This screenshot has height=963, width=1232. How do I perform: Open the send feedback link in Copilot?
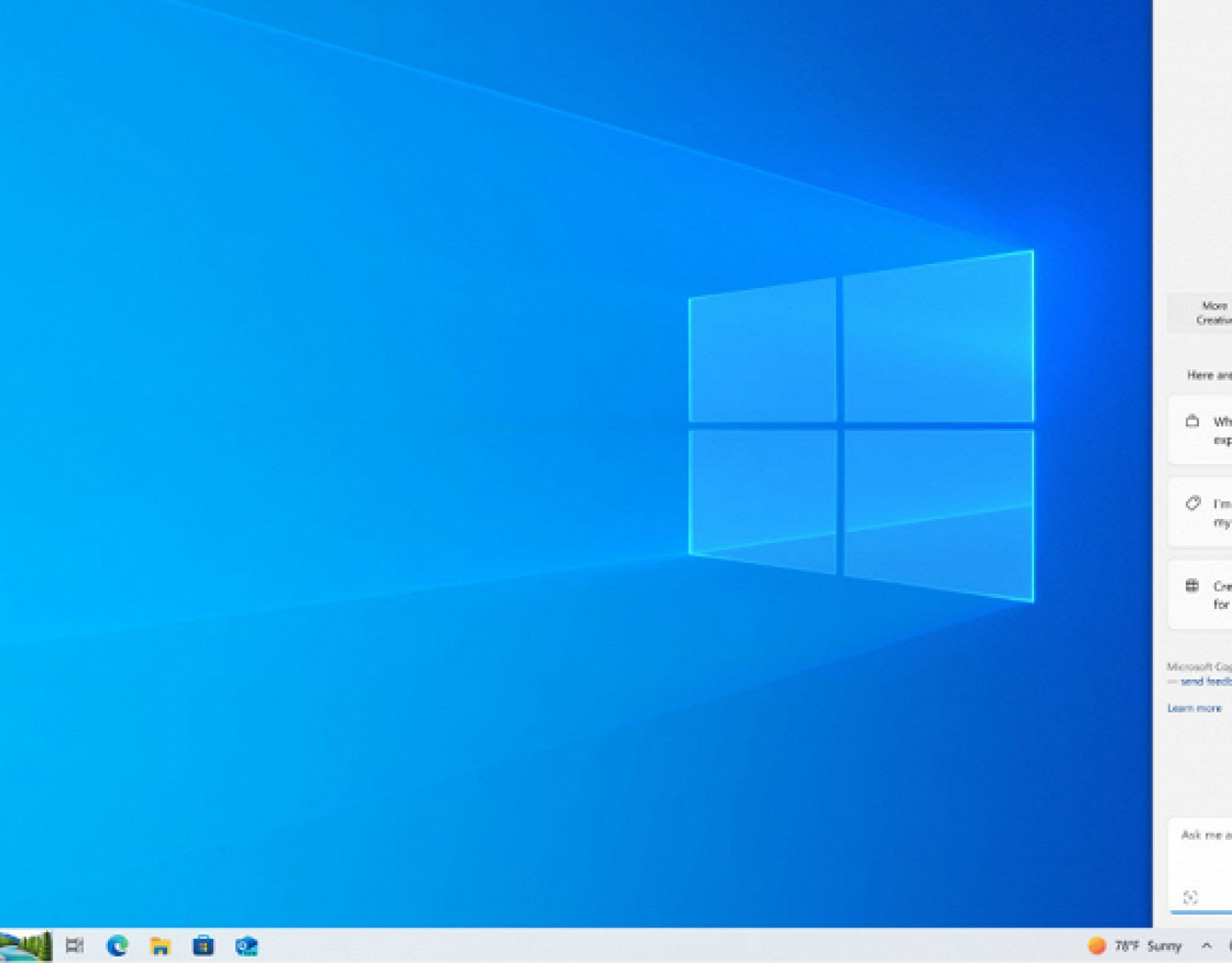(1206, 682)
